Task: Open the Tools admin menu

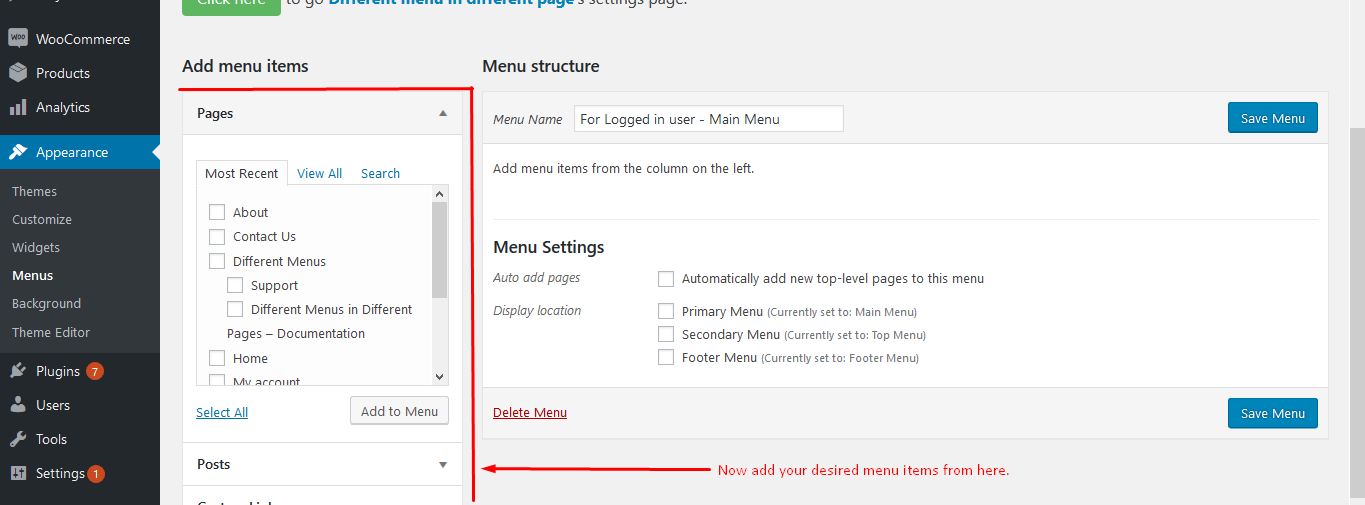Action: click(80, 439)
